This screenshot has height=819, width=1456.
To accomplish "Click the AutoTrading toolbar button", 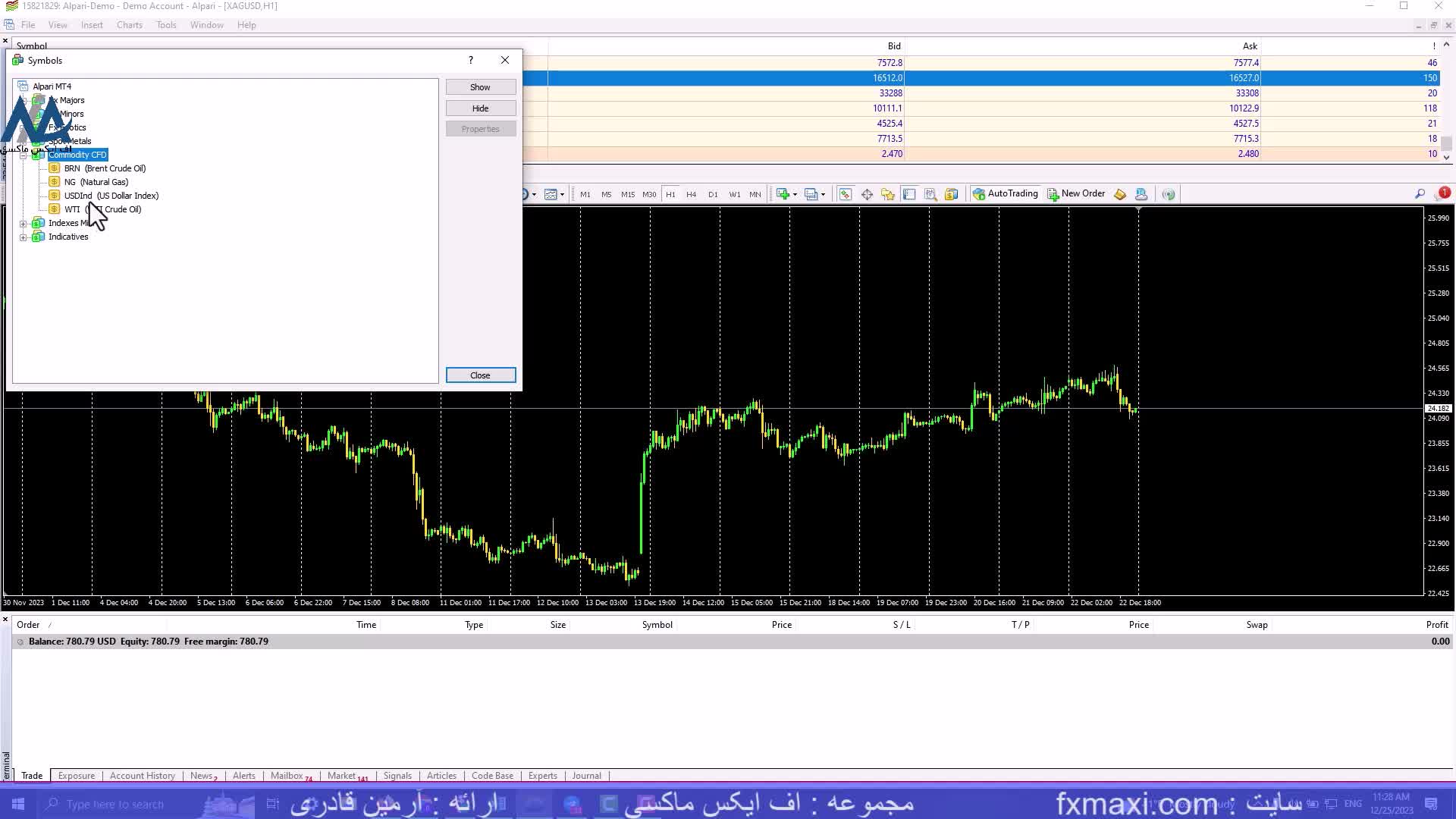I will coord(1005,194).
